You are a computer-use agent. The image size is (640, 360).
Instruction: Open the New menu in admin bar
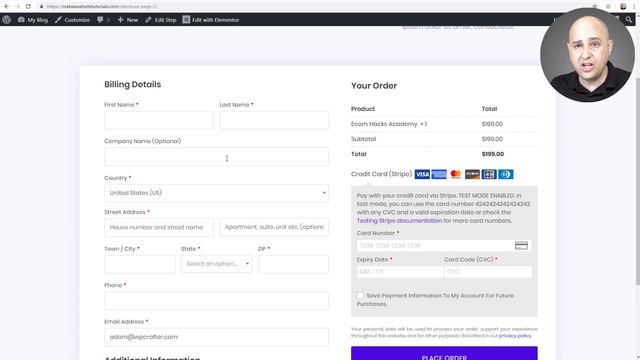click(128, 20)
